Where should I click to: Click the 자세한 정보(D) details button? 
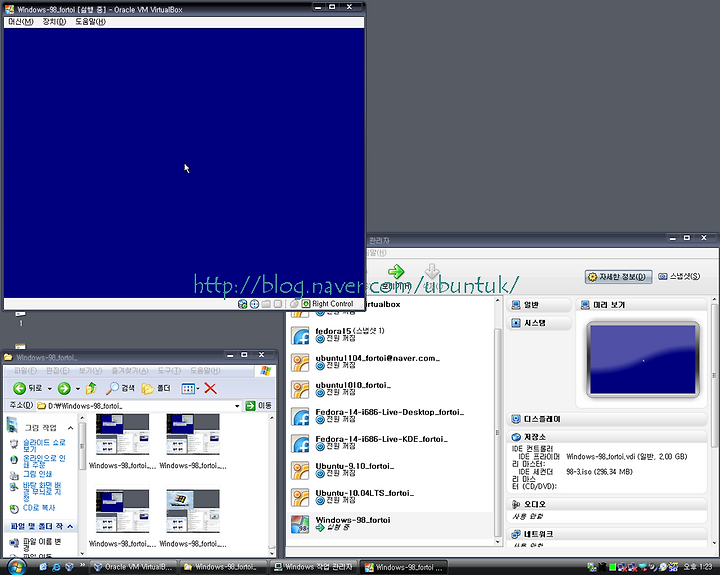pos(619,276)
